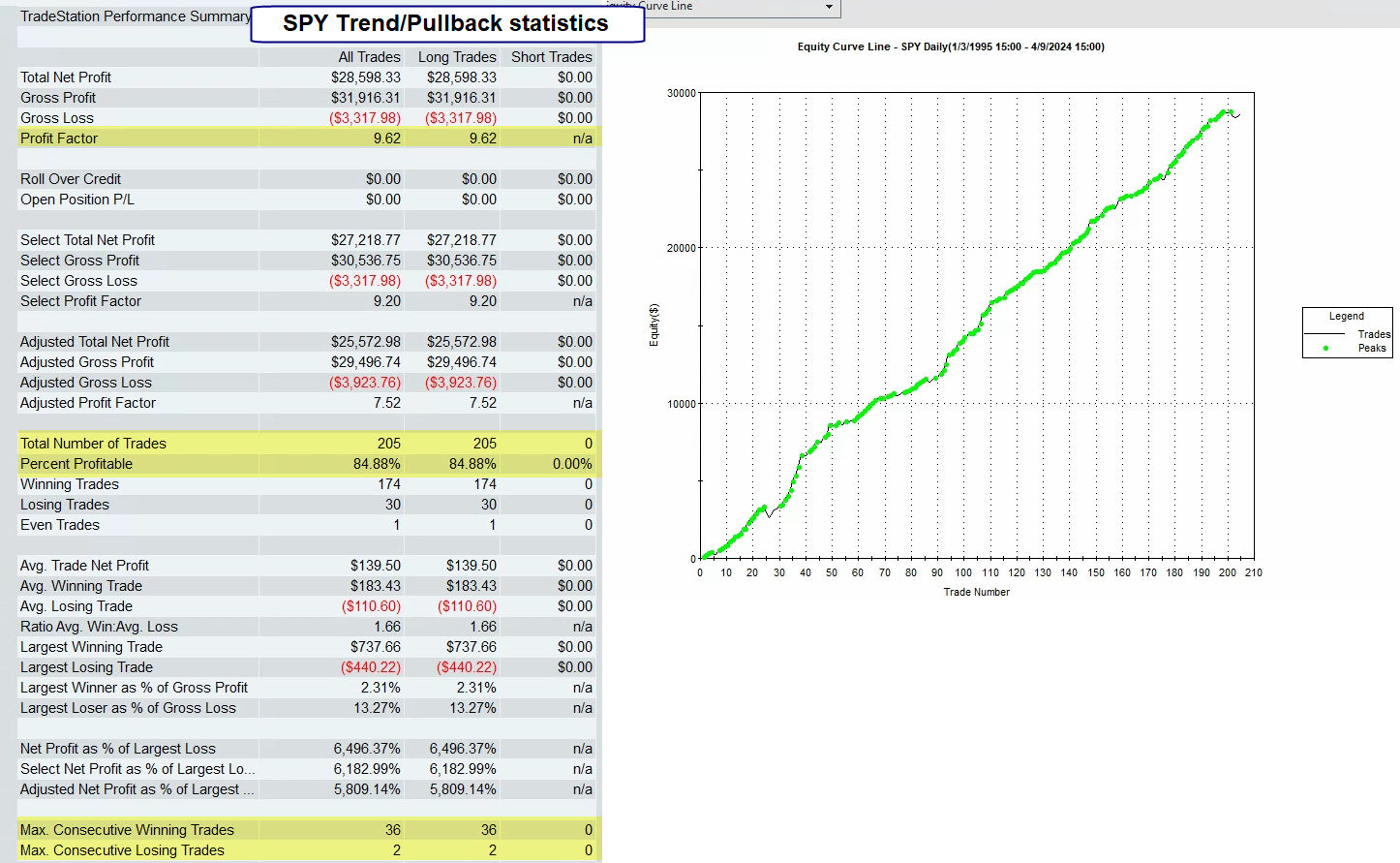1400x863 pixels.
Task: Click the Trades entry in chart legend
Action: (x=1374, y=334)
